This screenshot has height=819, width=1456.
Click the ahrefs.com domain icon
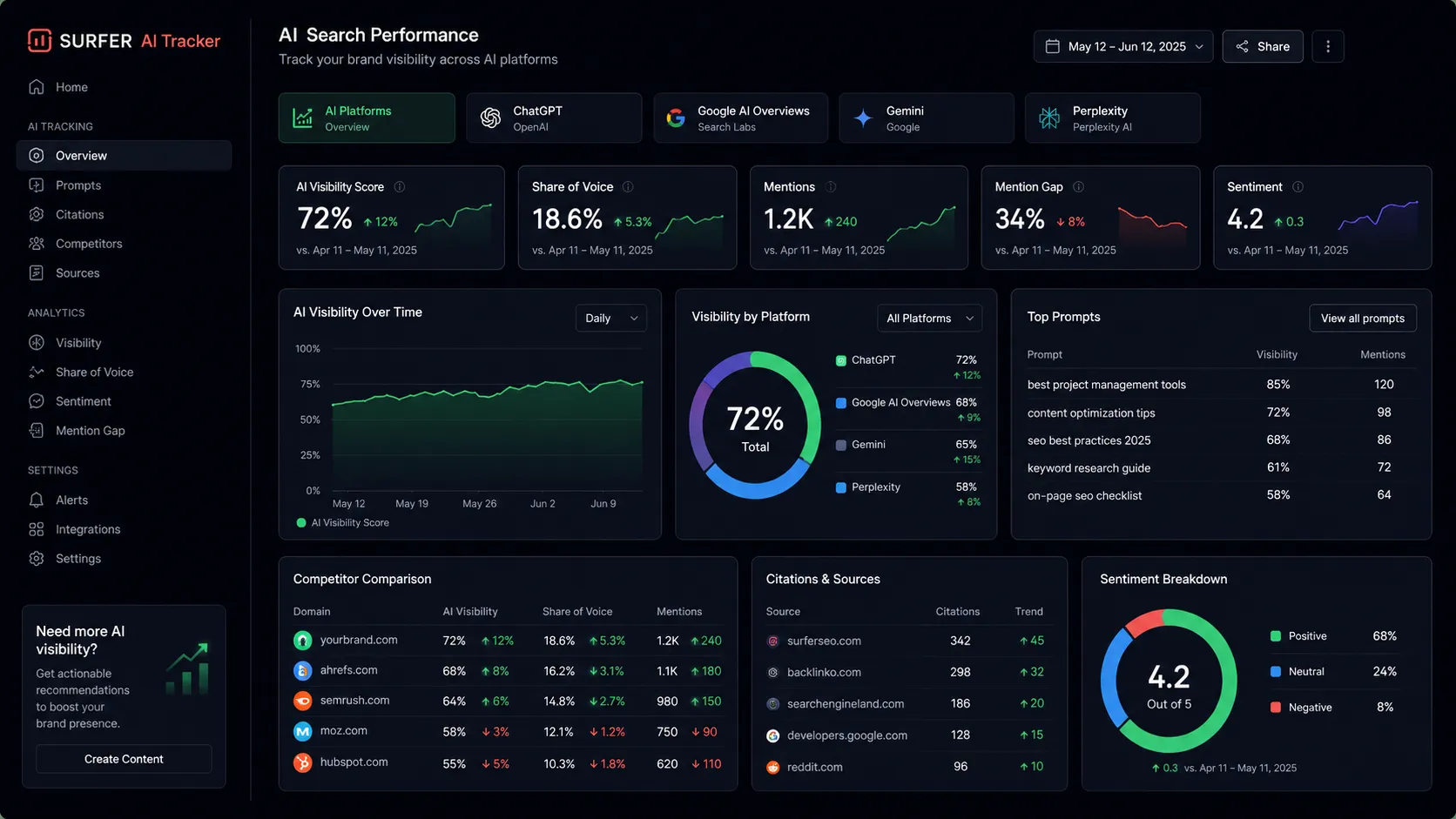click(302, 671)
